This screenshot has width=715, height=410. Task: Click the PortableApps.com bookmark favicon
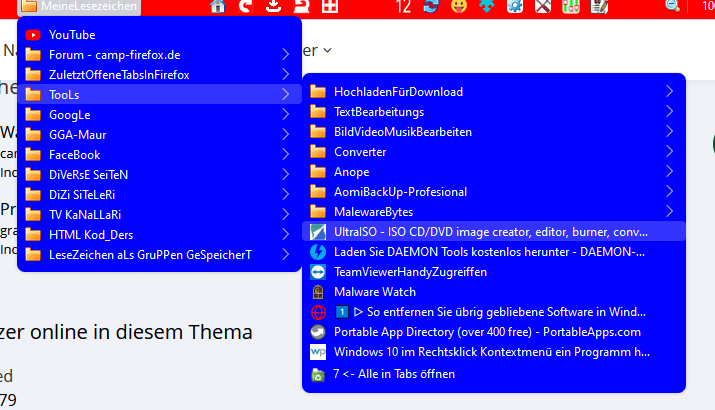pos(318,332)
